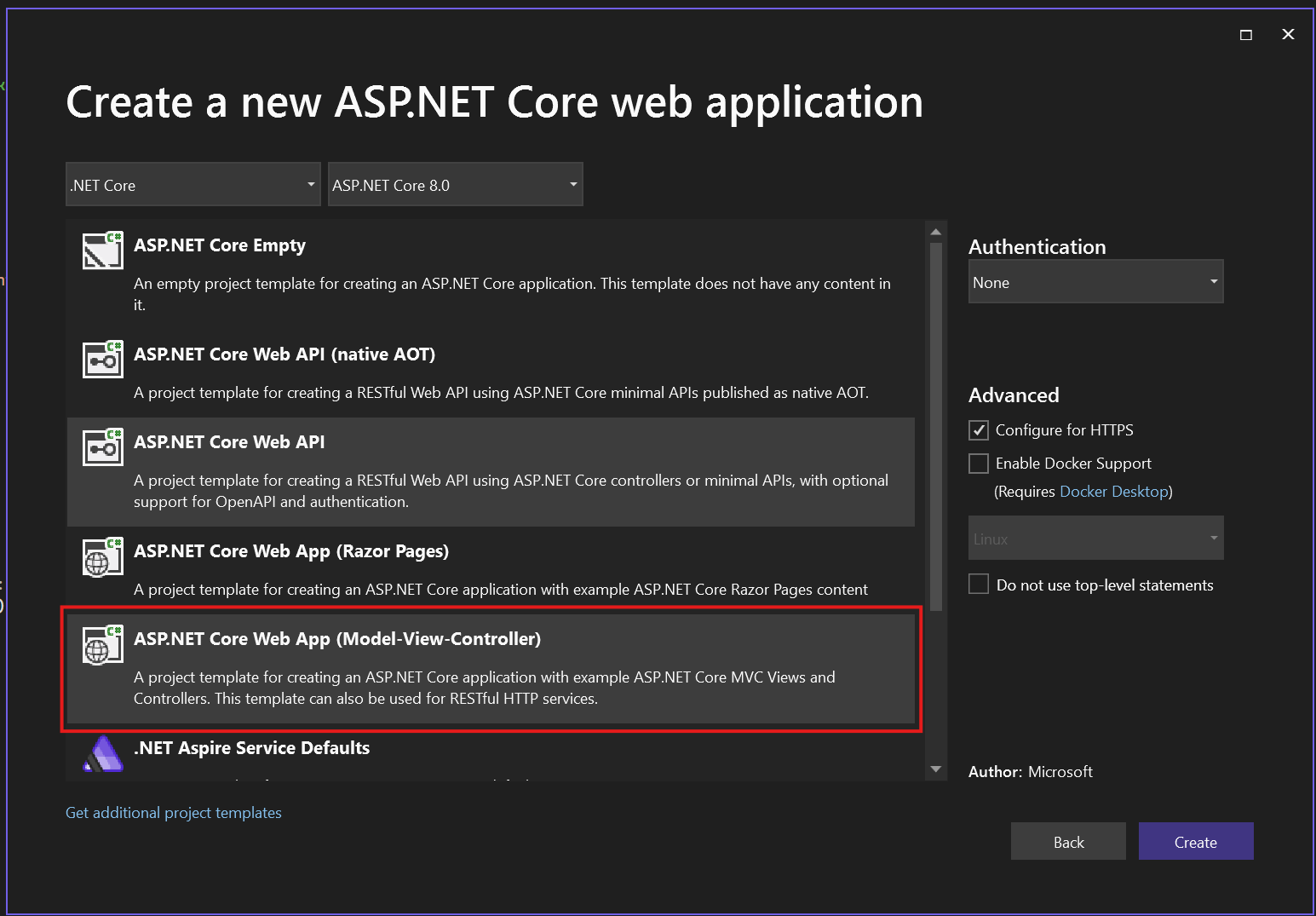1316x916 pixels.
Task: Check Do not use top-level statements
Action: pyautogui.click(x=979, y=585)
